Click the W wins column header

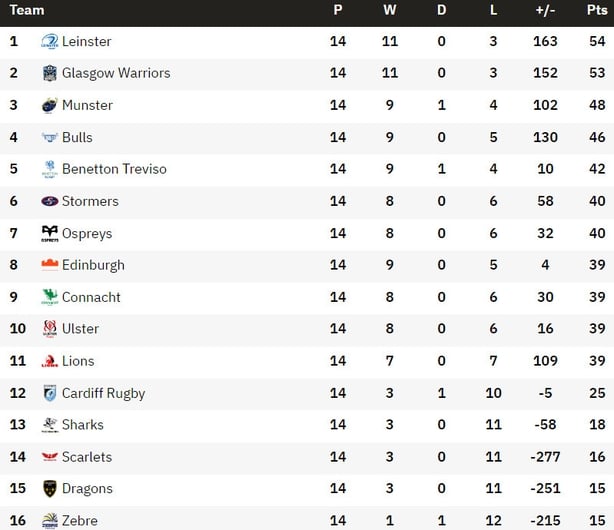pyautogui.click(x=390, y=10)
